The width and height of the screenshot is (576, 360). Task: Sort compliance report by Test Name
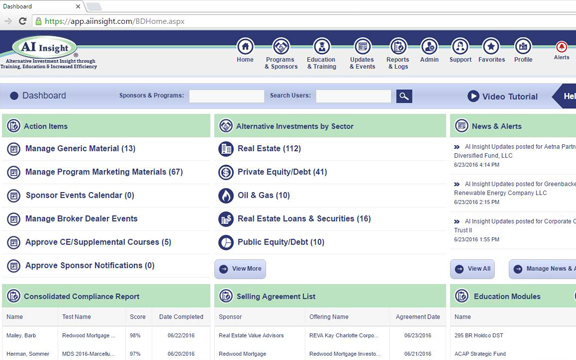[76, 317]
